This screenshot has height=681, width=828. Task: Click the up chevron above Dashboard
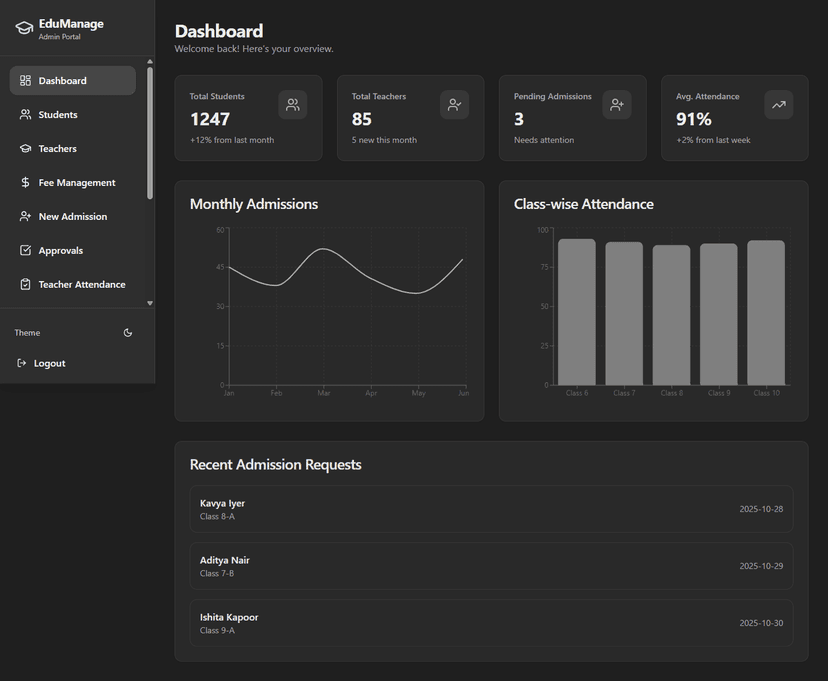point(149,61)
